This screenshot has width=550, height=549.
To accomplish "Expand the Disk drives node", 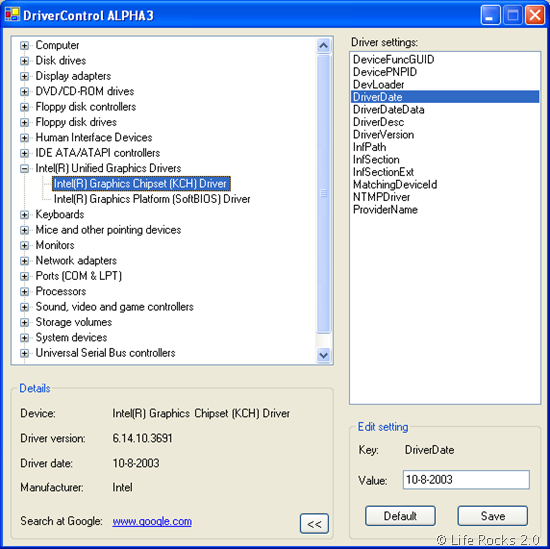I will pos(24,61).
